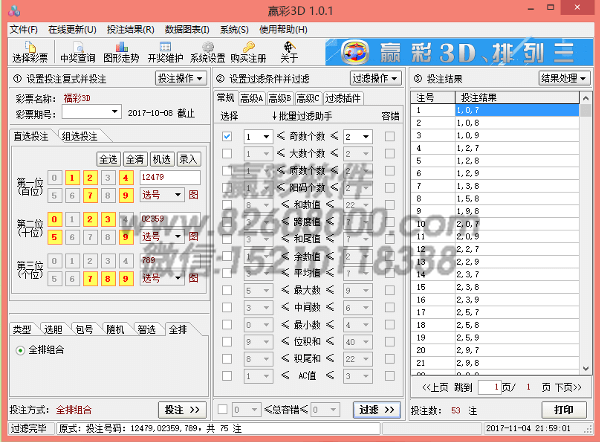Go to 下页>> in results pager

[568, 388]
